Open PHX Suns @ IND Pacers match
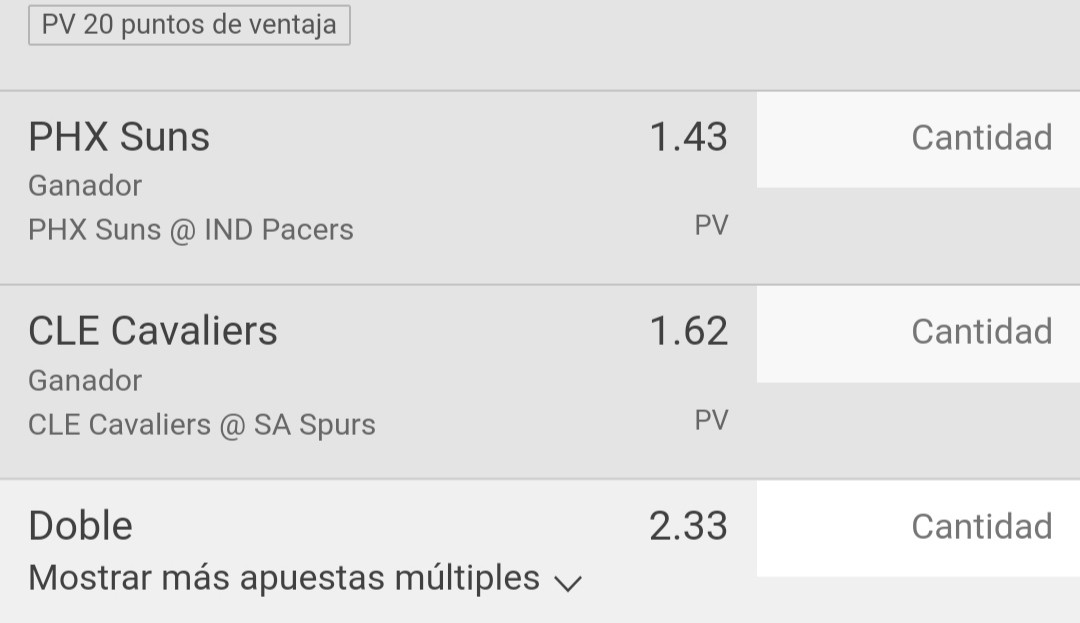The width and height of the screenshot is (1080, 623). [191, 230]
